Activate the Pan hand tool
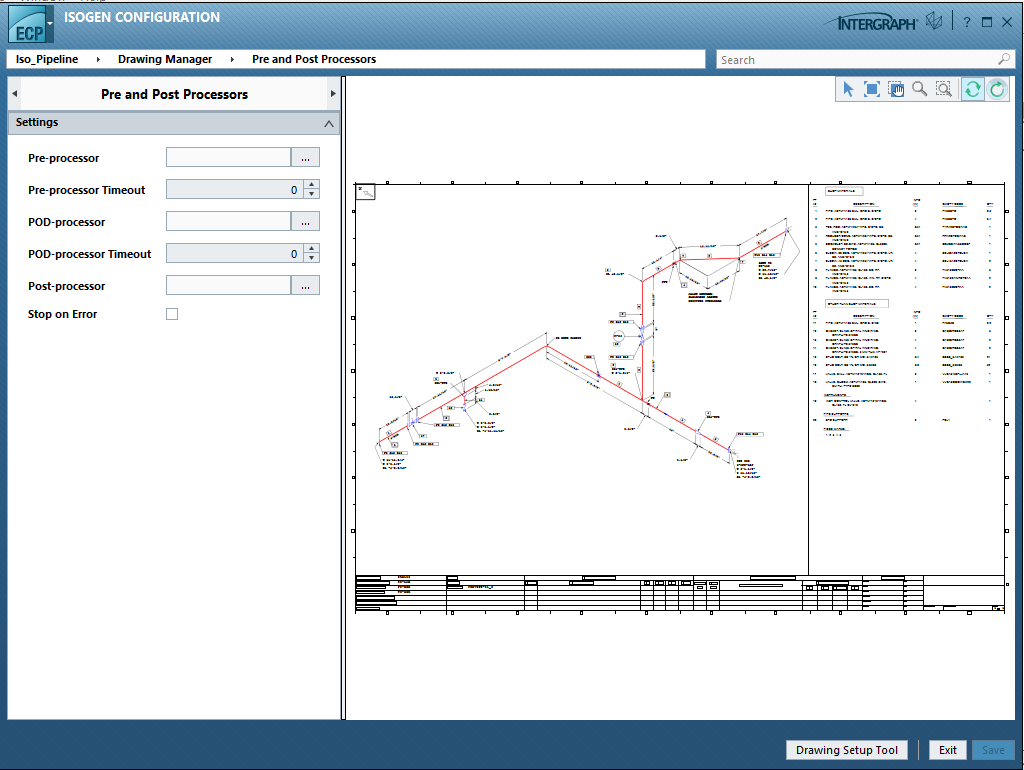Viewport: 1024px width, 770px height. 896,89
